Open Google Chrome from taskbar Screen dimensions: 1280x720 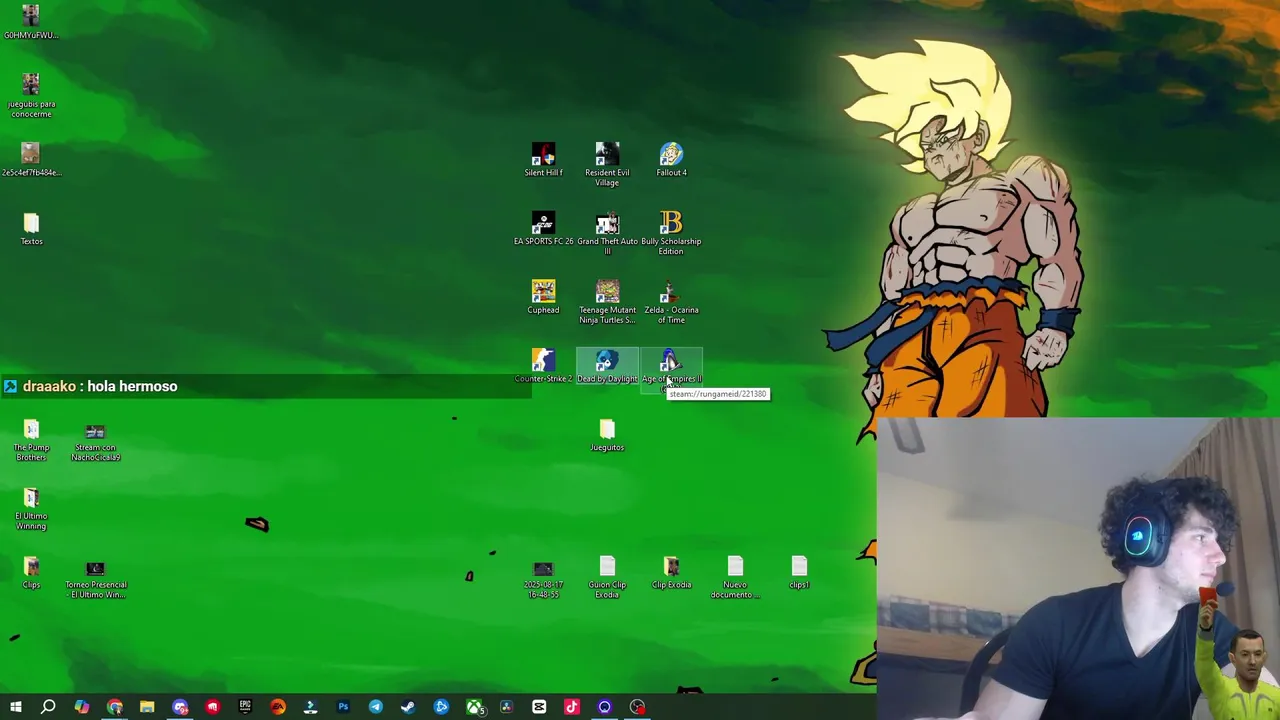(114, 707)
